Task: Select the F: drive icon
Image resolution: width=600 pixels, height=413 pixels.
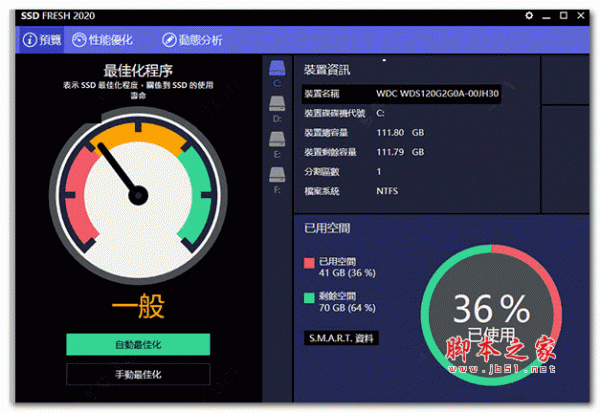Action: [x=277, y=175]
